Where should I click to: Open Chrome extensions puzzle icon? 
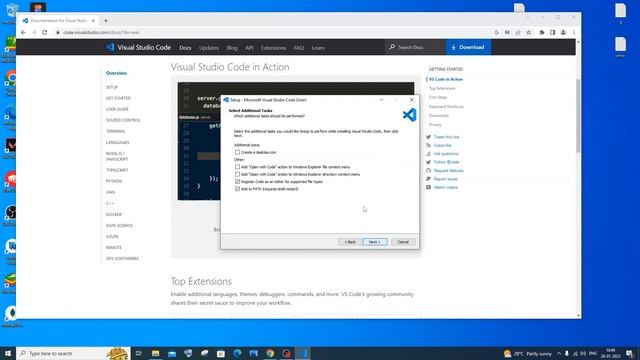542,32
